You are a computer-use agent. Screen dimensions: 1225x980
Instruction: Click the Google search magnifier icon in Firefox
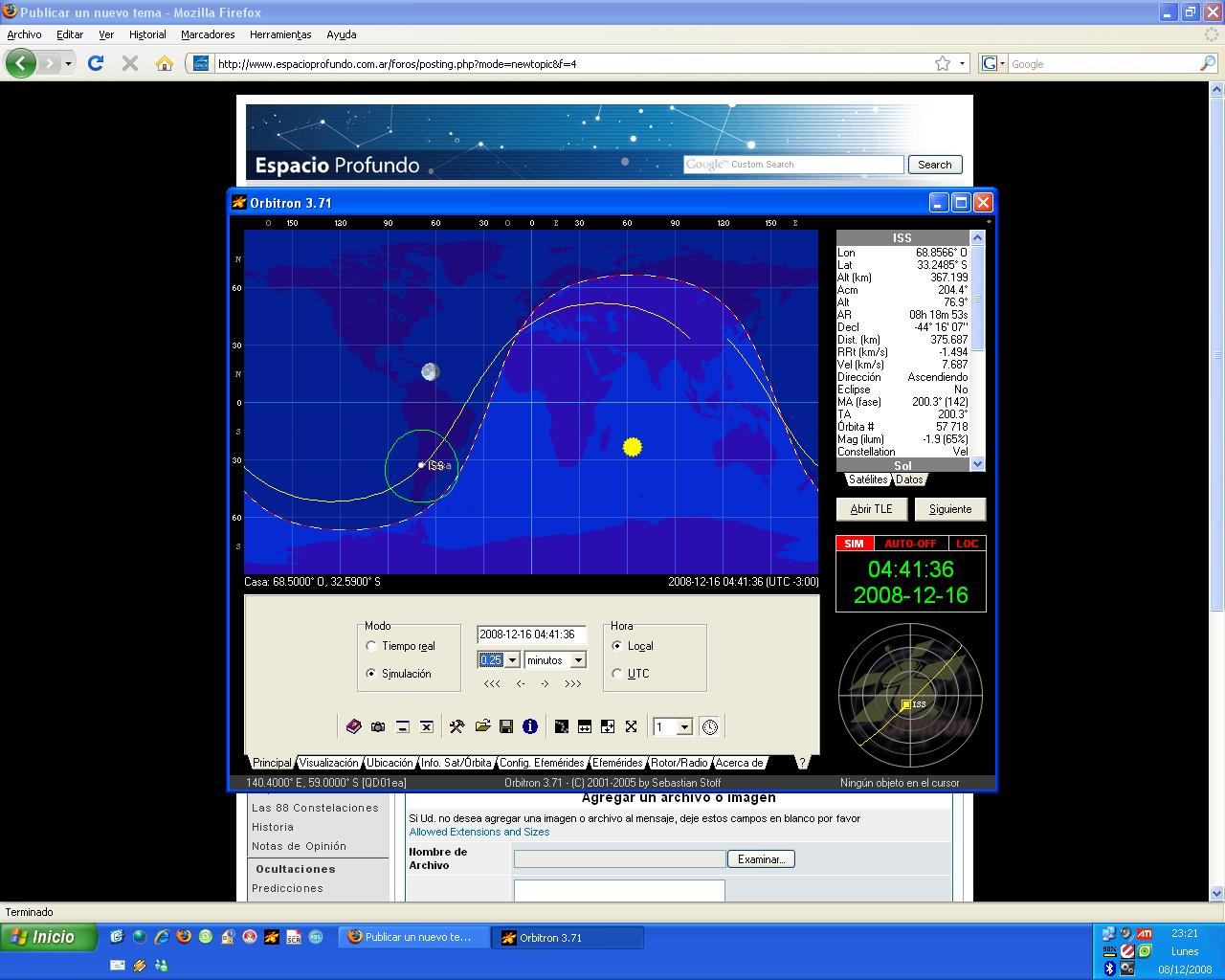click(x=1208, y=63)
